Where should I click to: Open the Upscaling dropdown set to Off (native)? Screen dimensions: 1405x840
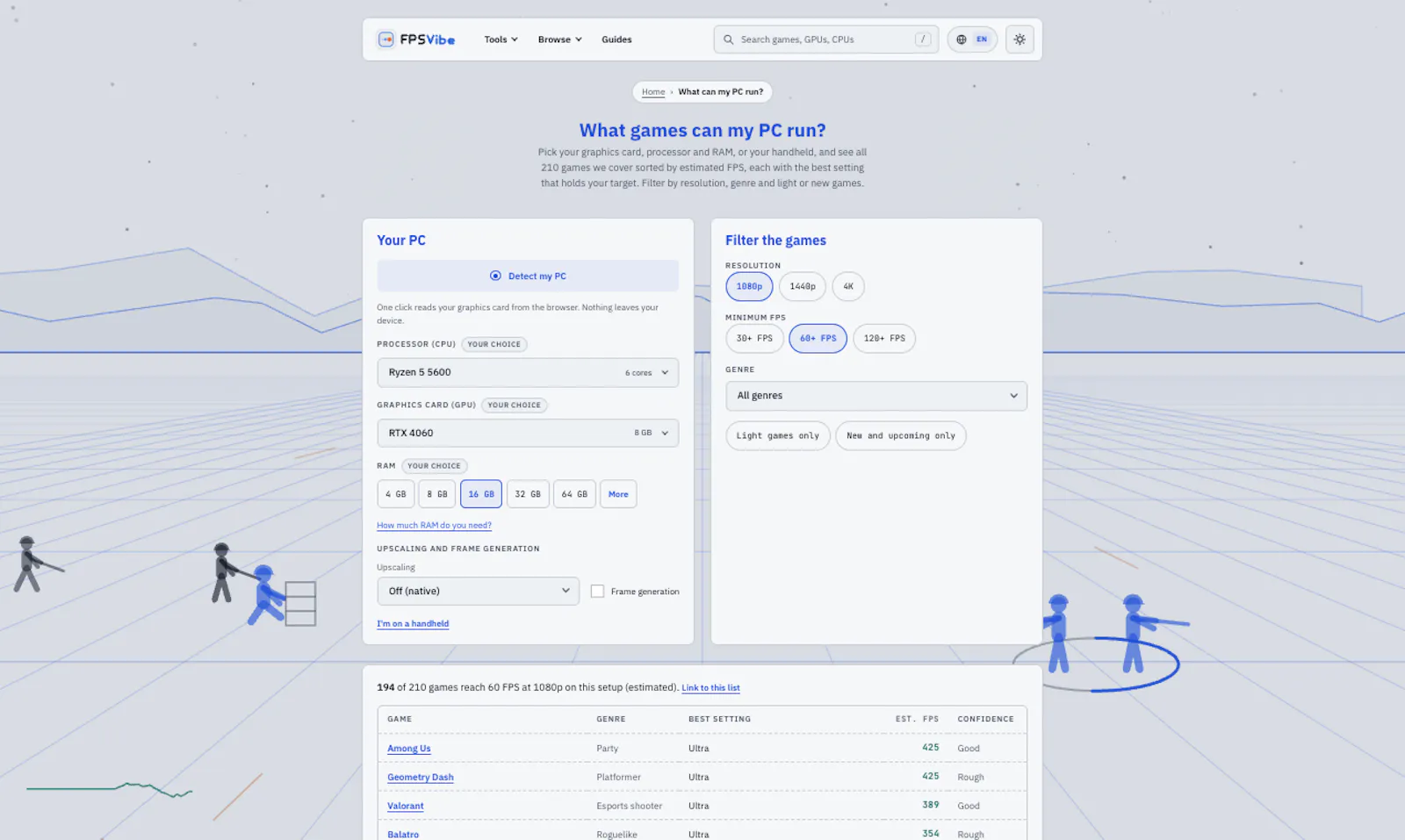click(x=479, y=591)
